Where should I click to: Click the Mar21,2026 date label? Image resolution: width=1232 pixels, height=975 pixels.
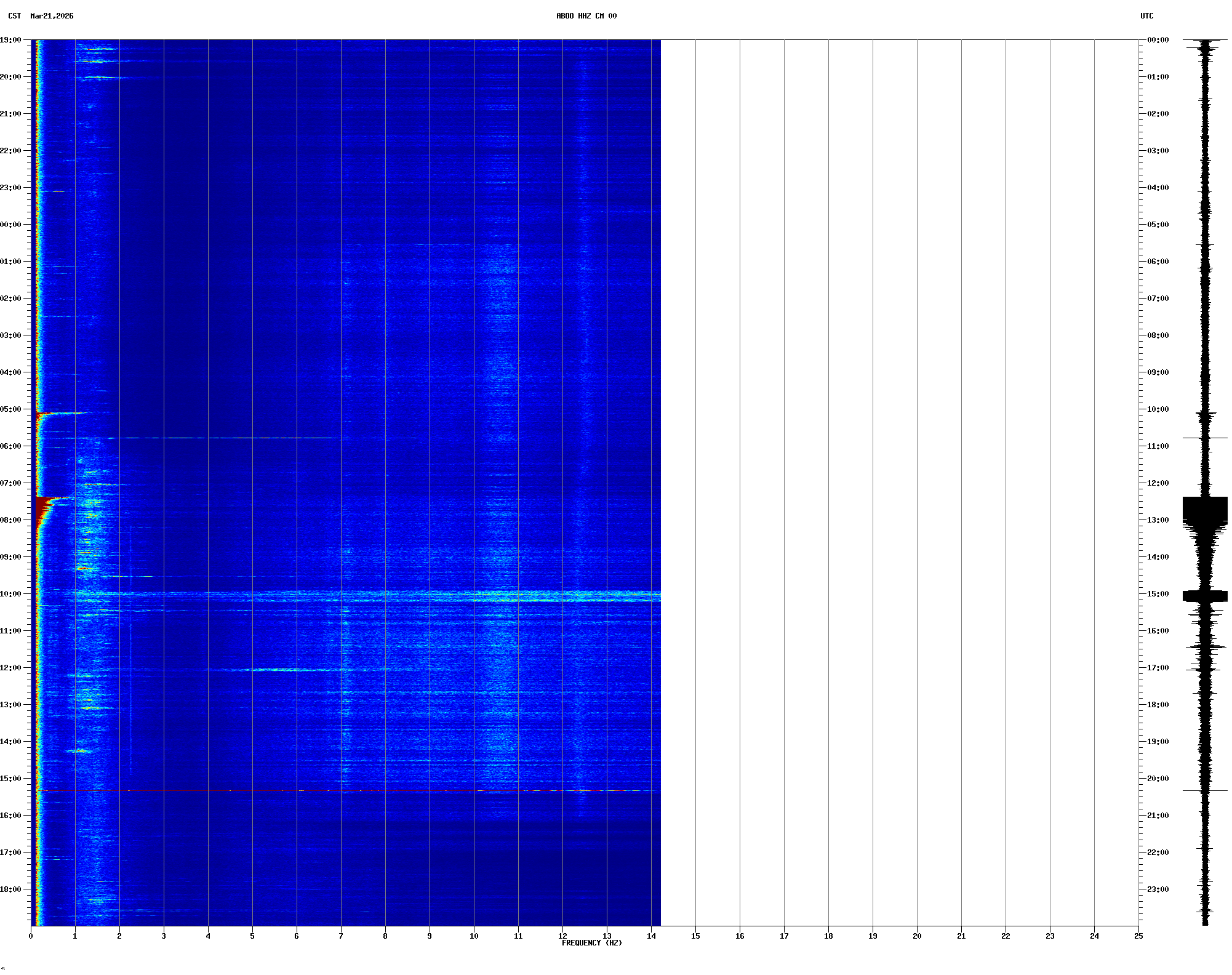[52, 16]
